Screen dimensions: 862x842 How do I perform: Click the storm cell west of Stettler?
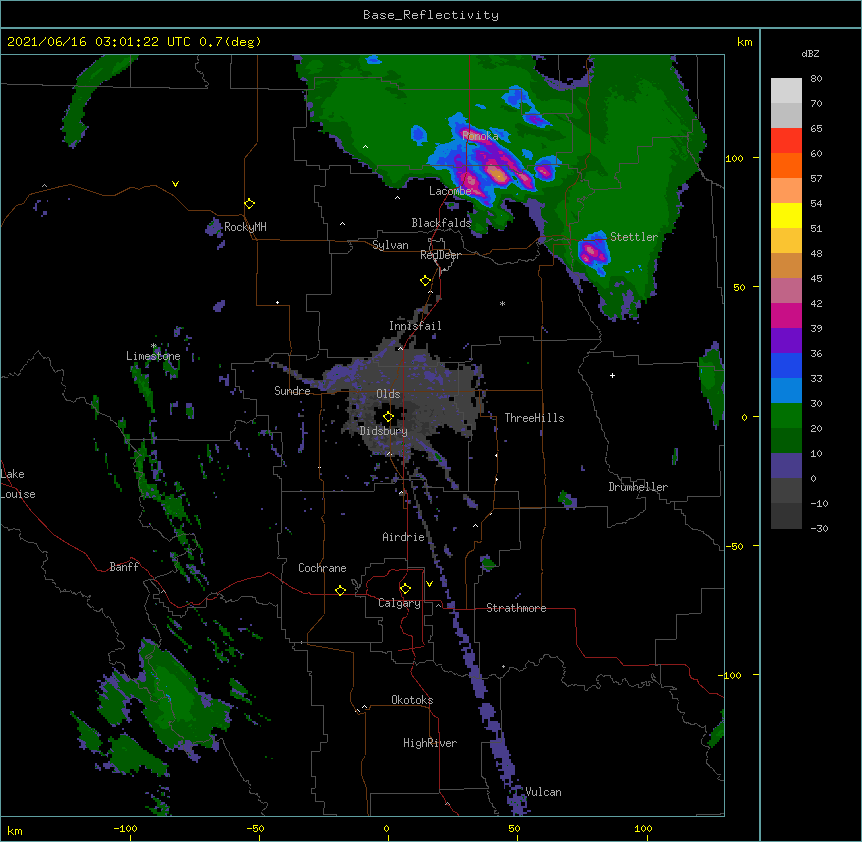pos(593,253)
